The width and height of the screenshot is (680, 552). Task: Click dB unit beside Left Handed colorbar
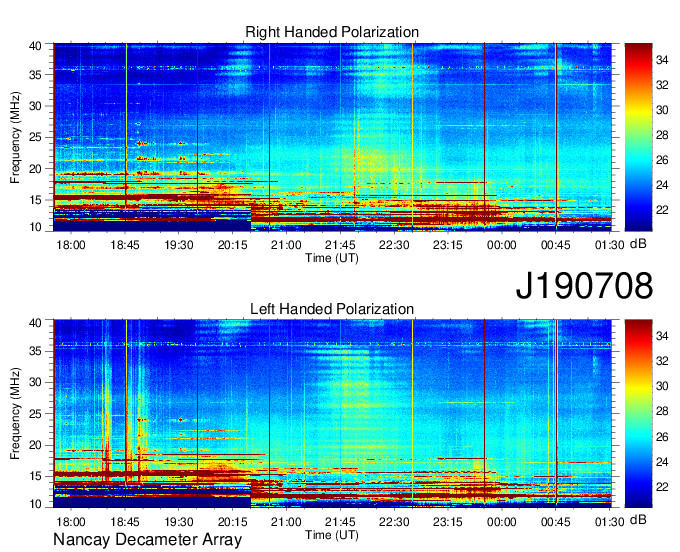point(638,520)
